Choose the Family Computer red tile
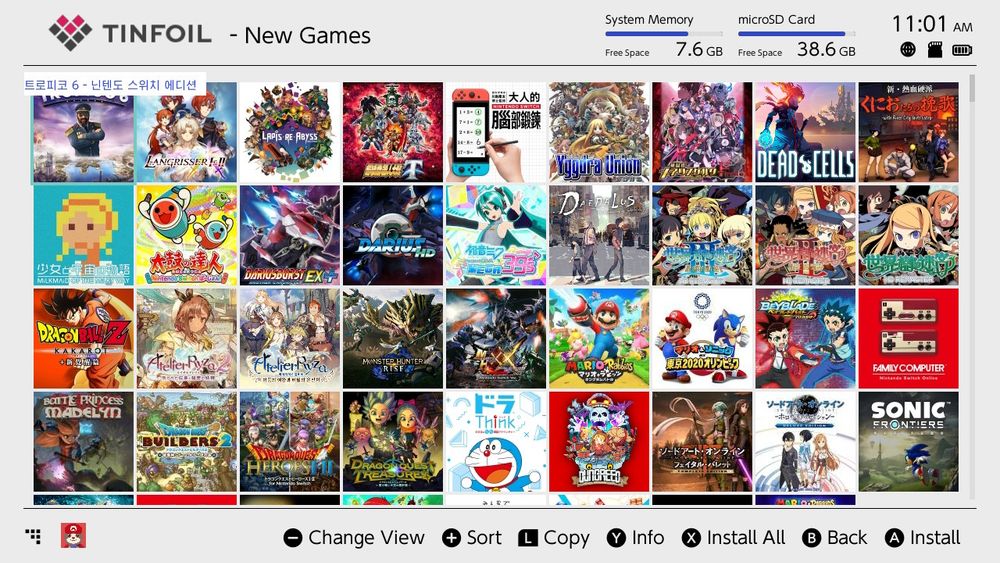Image resolution: width=1000 pixels, height=563 pixels. pyautogui.click(x=908, y=338)
